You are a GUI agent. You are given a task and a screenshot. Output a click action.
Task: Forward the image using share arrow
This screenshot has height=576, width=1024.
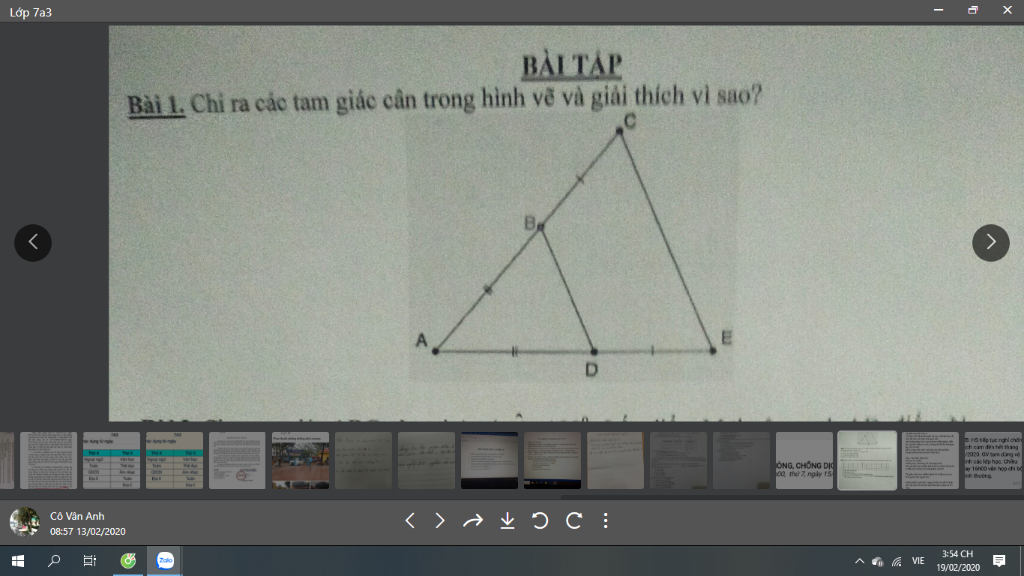tap(473, 520)
